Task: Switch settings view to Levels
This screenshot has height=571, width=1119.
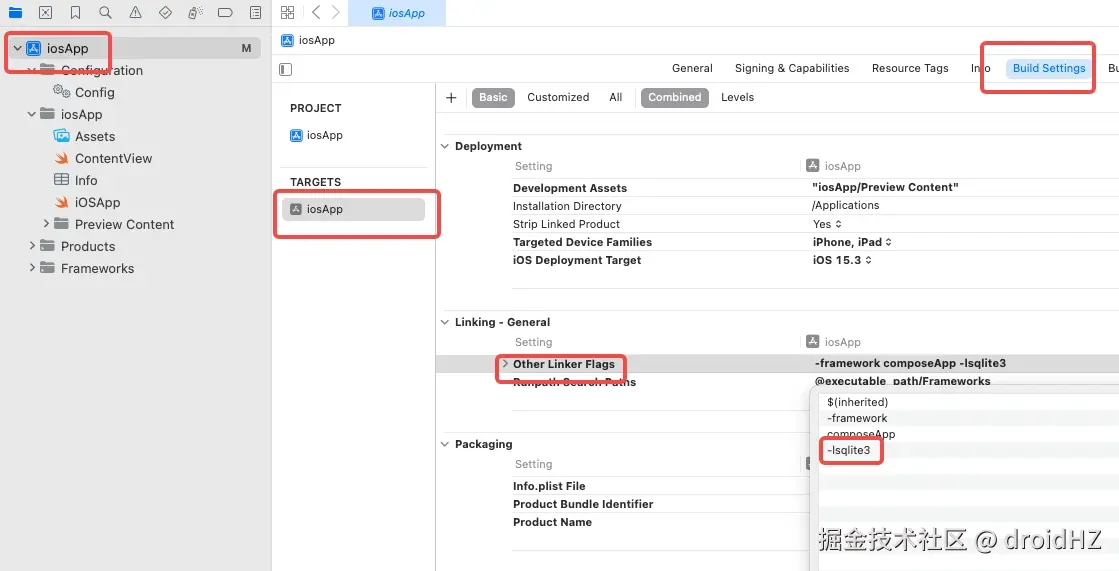Action: [x=737, y=97]
